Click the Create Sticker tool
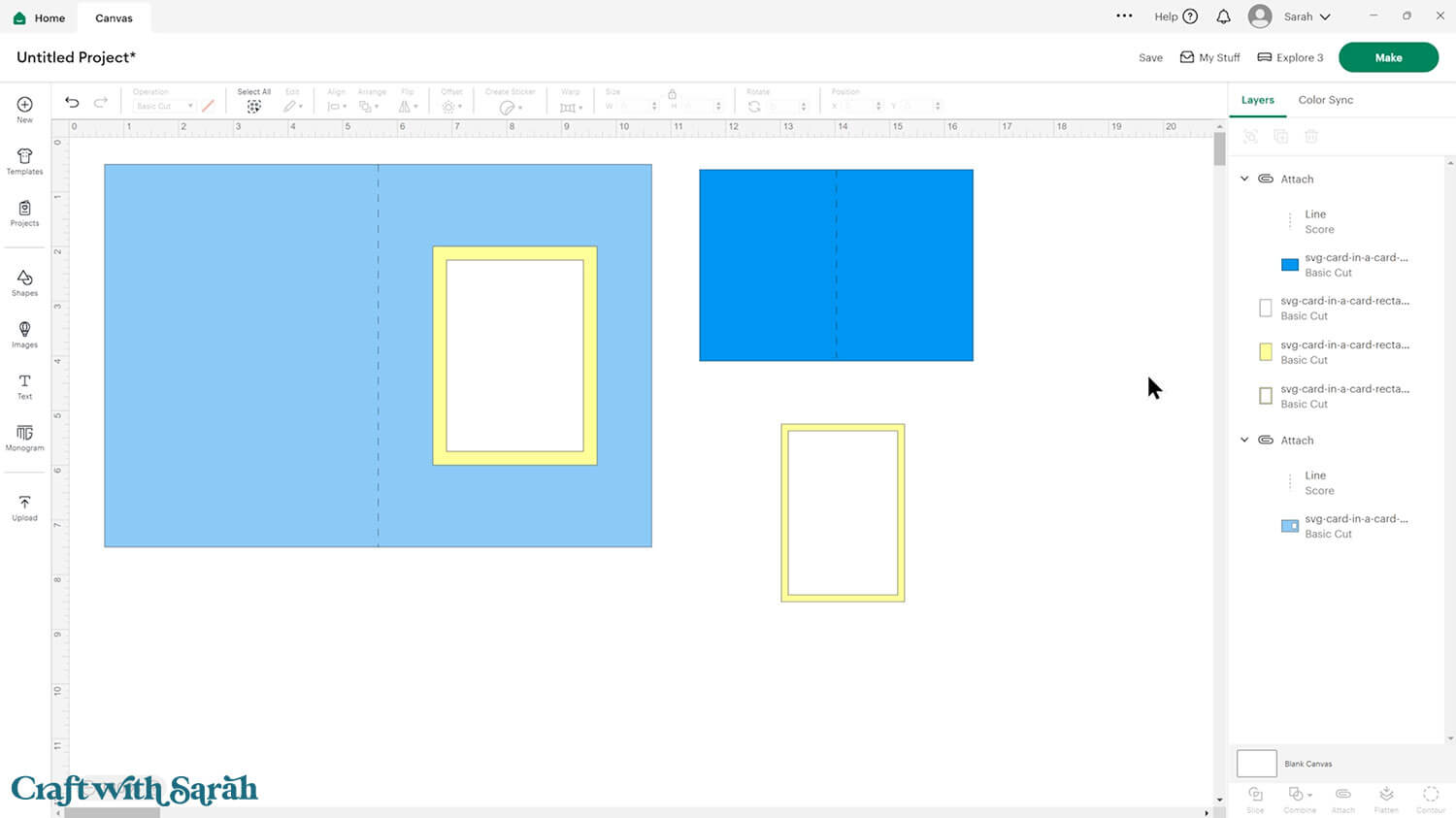Screen dimensions: 1456x818 click(511, 101)
